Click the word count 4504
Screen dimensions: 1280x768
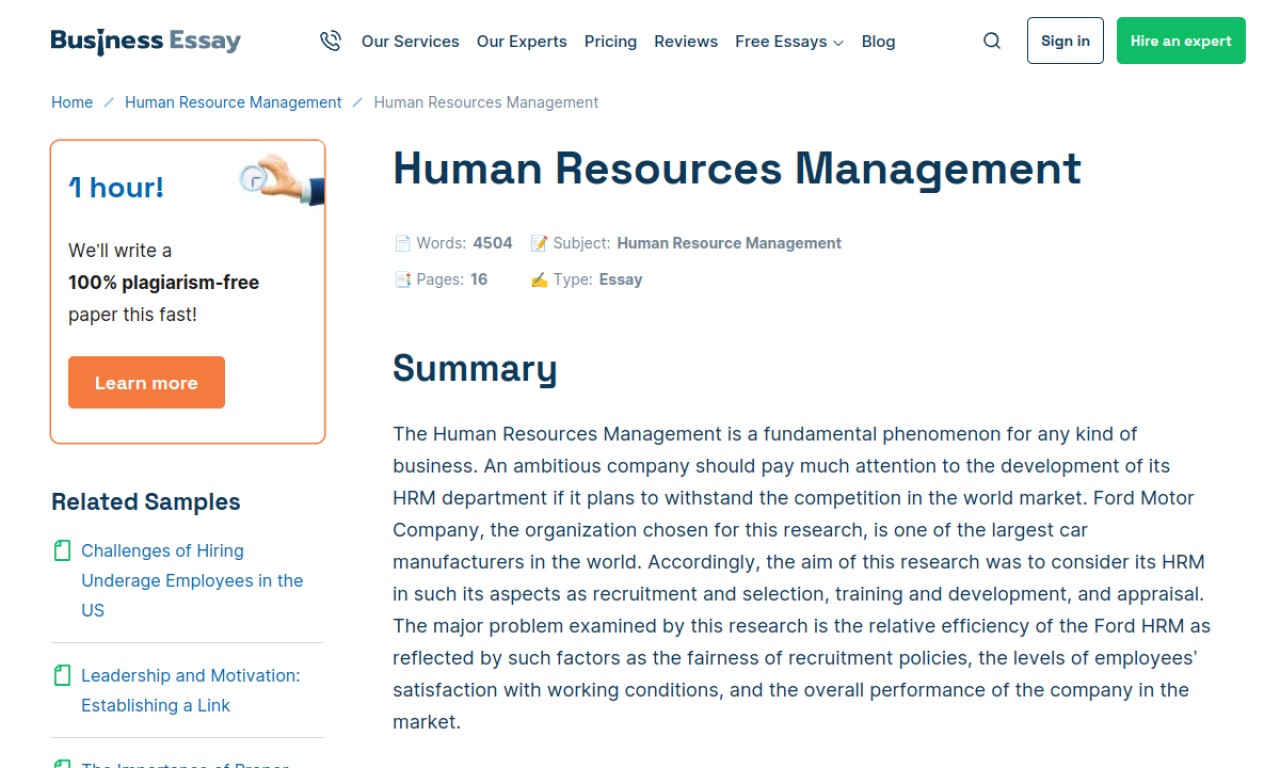(493, 243)
